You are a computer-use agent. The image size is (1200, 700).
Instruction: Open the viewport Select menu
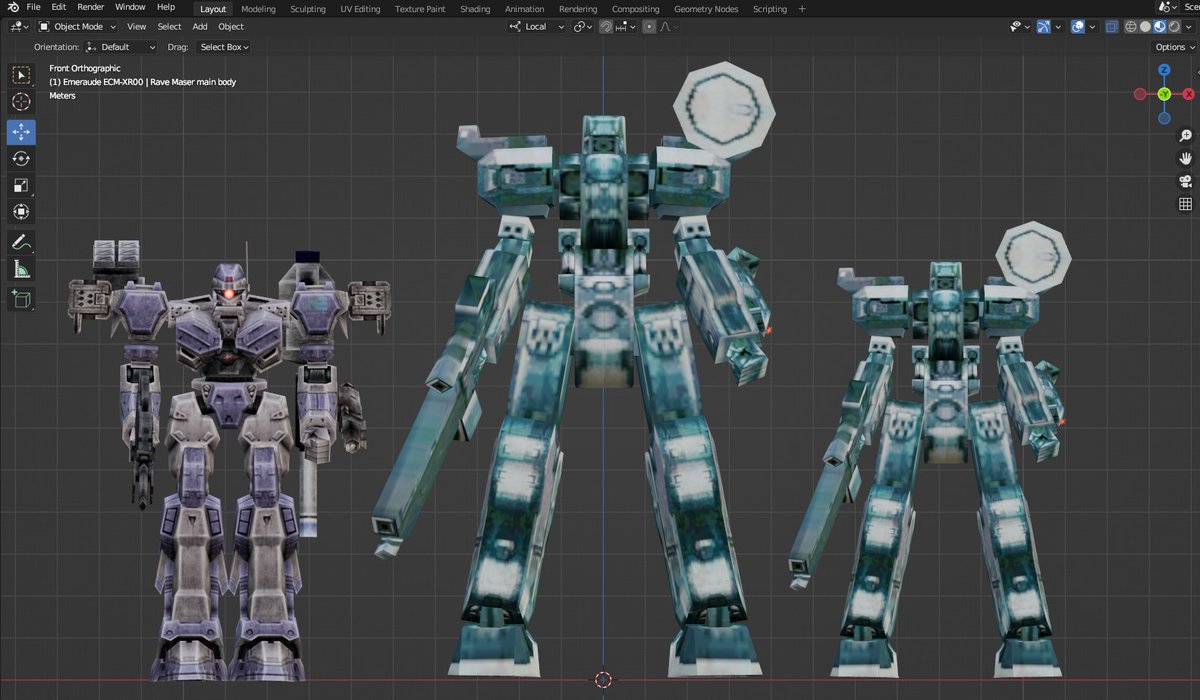point(170,27)
